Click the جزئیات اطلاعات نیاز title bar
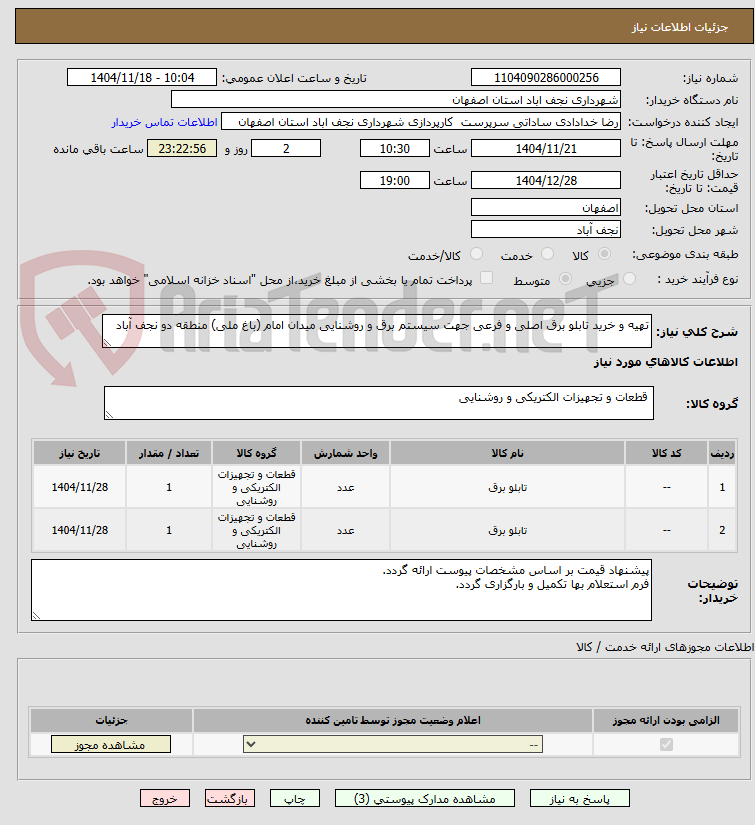The width and height of the screenshot is (755, 825). 384,26
